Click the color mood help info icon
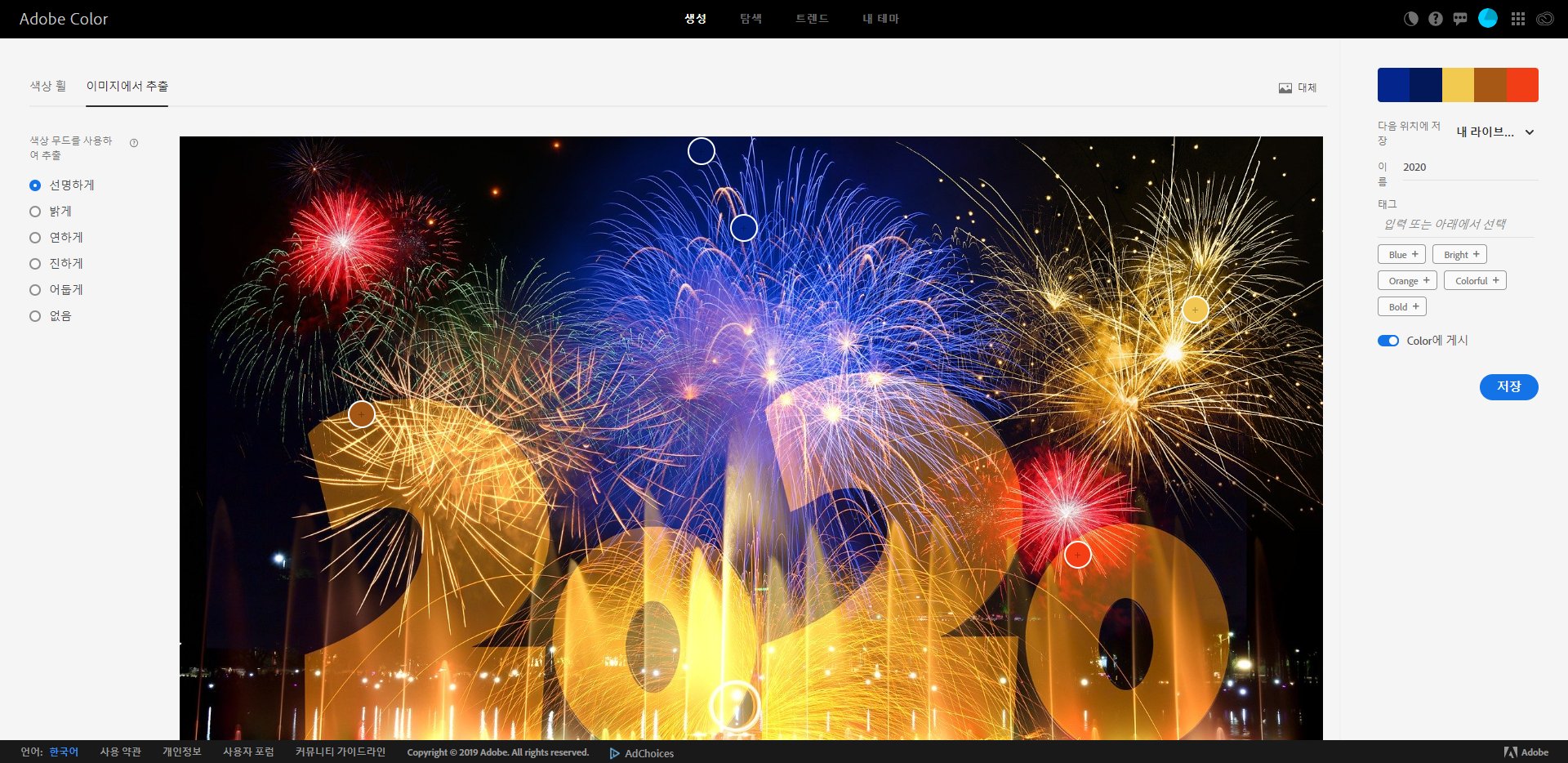The height and width of the screenshot is (763, 1568). click(134, 143)
